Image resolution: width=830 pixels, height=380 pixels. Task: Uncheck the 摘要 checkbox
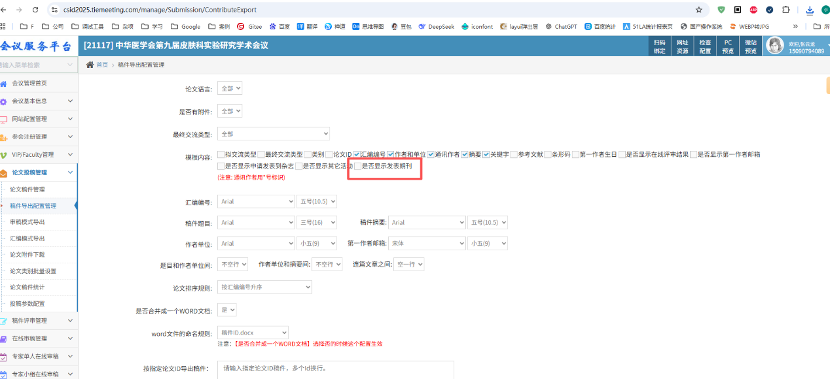464,155
